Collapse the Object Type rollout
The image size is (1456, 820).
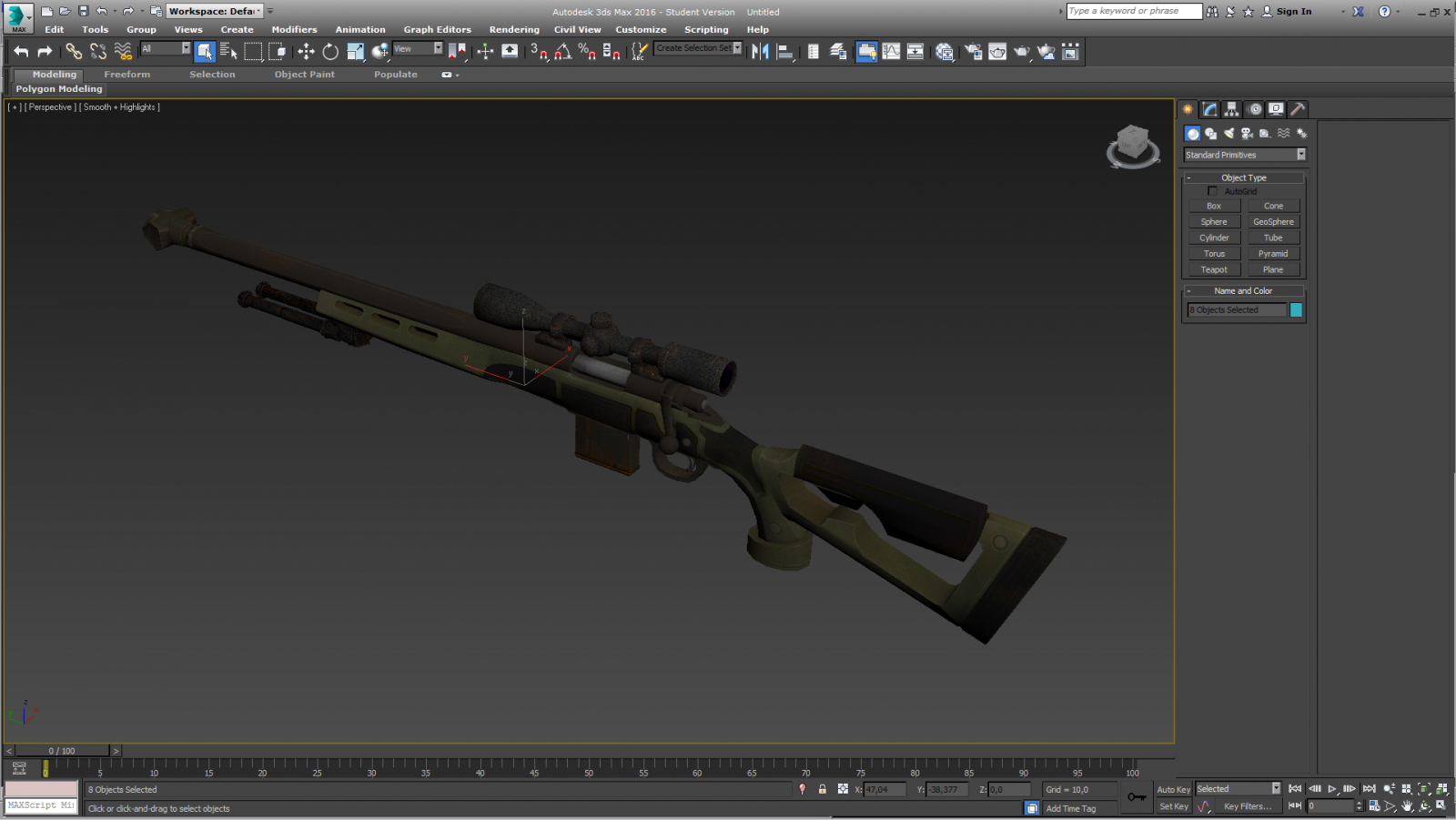pyautogui.click(x=1243, y=177)
